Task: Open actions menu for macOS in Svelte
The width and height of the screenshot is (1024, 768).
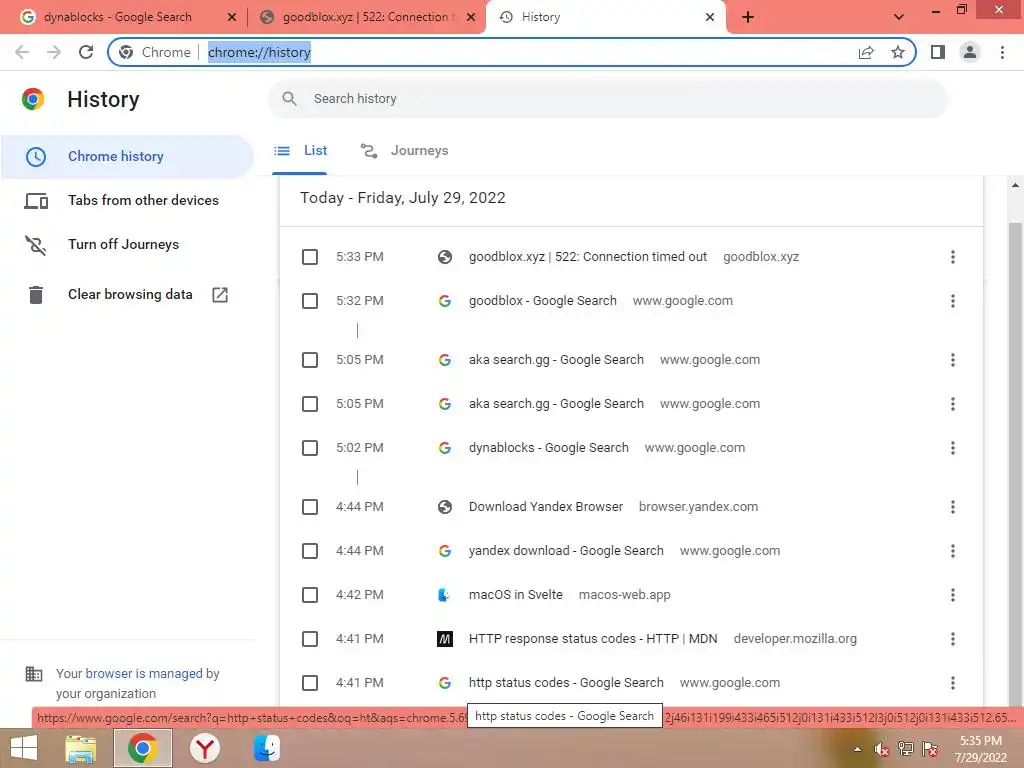Action: [x=953, y=595]
